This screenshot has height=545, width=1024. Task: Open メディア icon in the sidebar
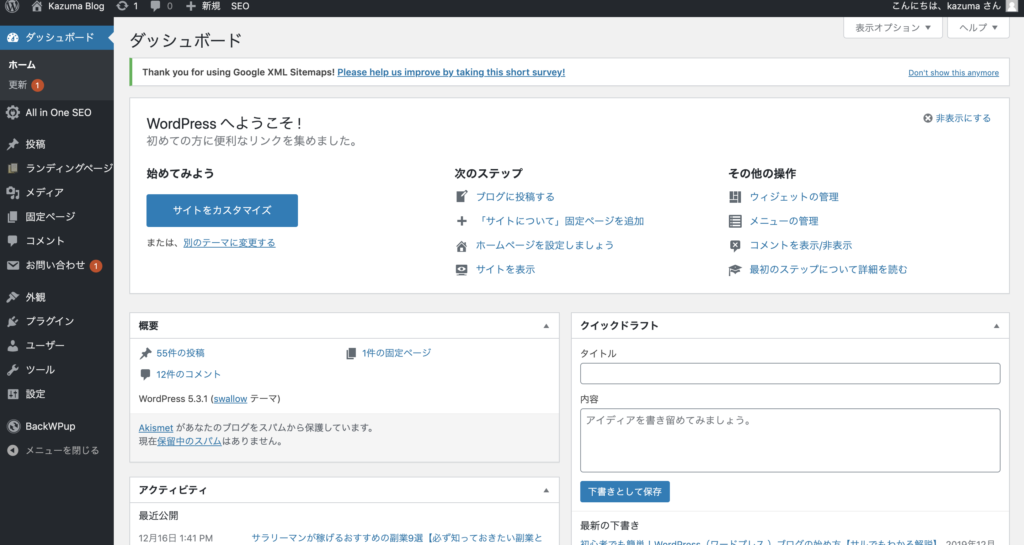[12, 193]
